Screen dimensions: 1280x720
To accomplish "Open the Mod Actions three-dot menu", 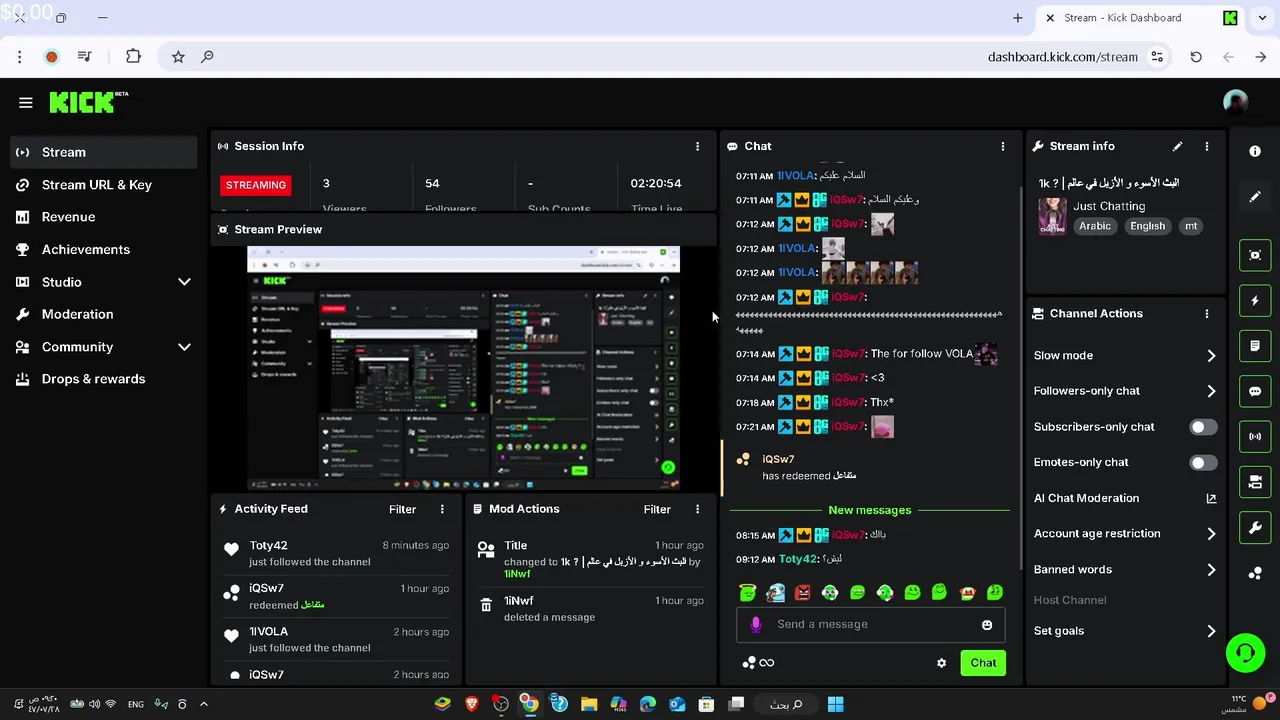I will [x=698, y=509].
